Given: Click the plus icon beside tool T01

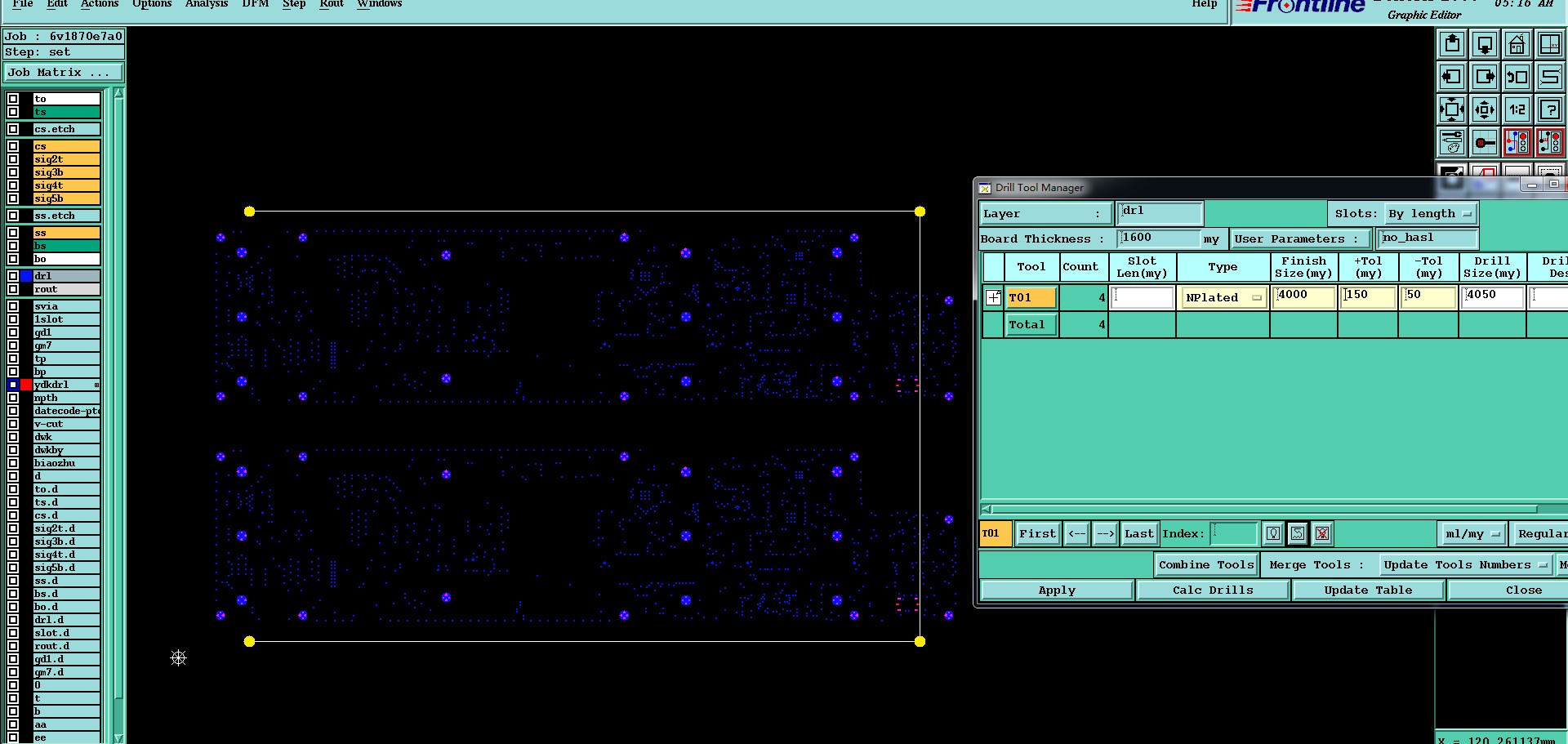Looking at the screenshot, I should [x=993, y=297].
